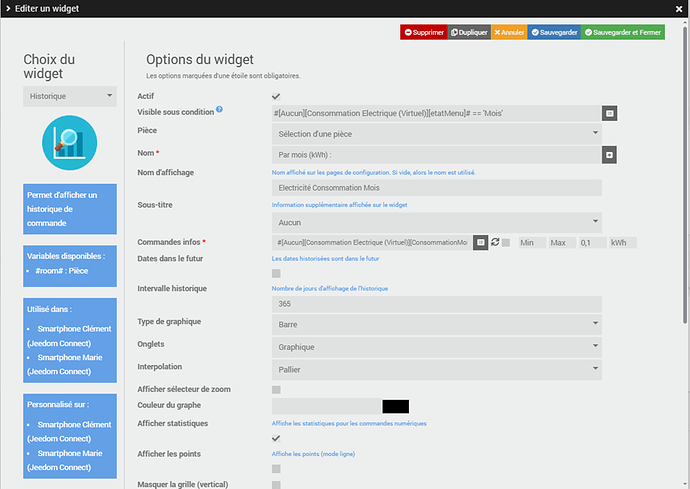The width and height of the screenshot is (690, 489).
Task: Click the Max value field
Action: (562, 243)
